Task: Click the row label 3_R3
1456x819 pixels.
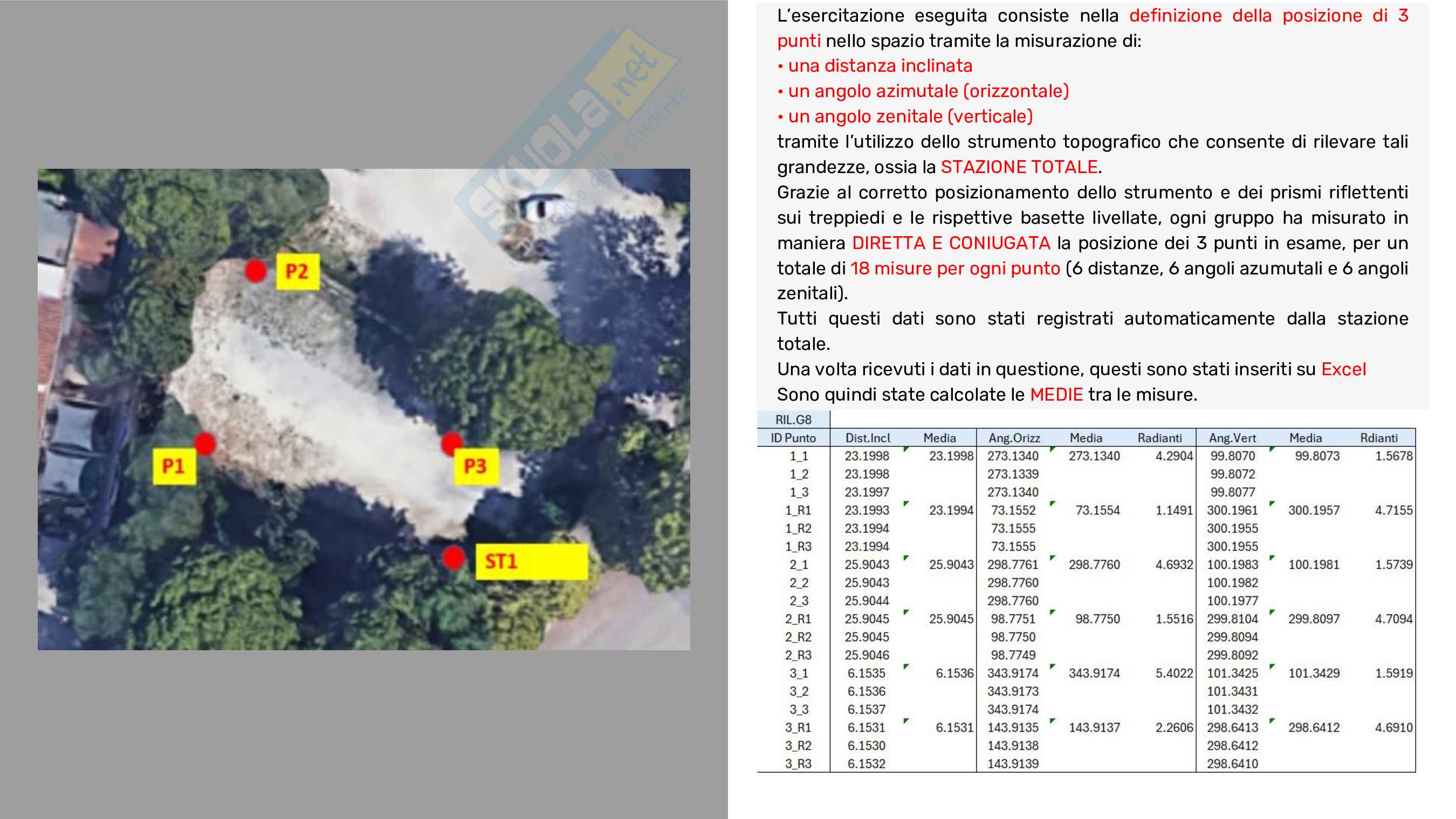Action: (x=798, y=763)
